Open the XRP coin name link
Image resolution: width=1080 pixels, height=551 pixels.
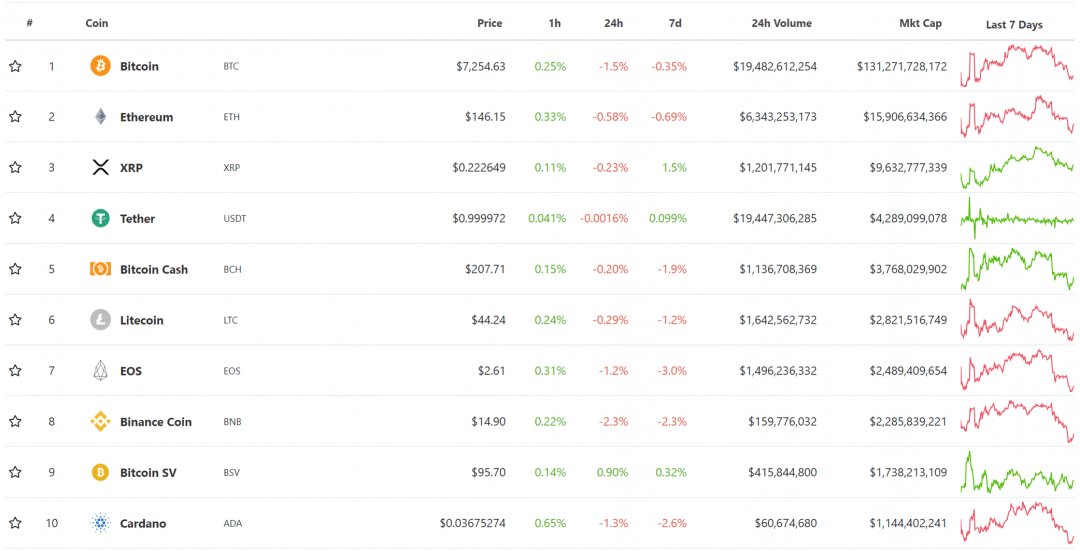click(132, 167)
